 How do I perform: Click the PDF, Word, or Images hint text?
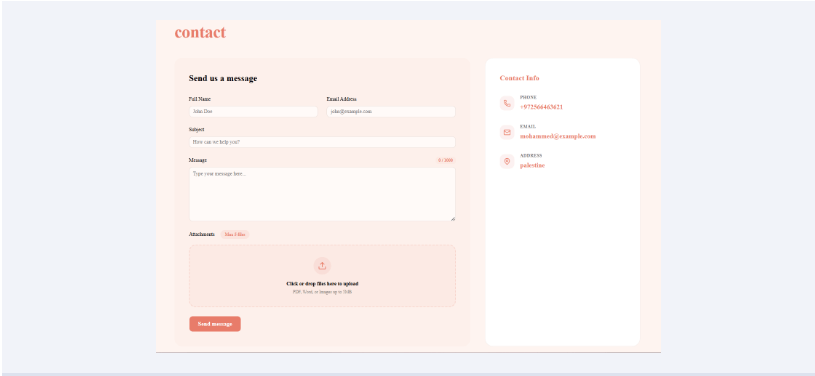coord(322,292)
